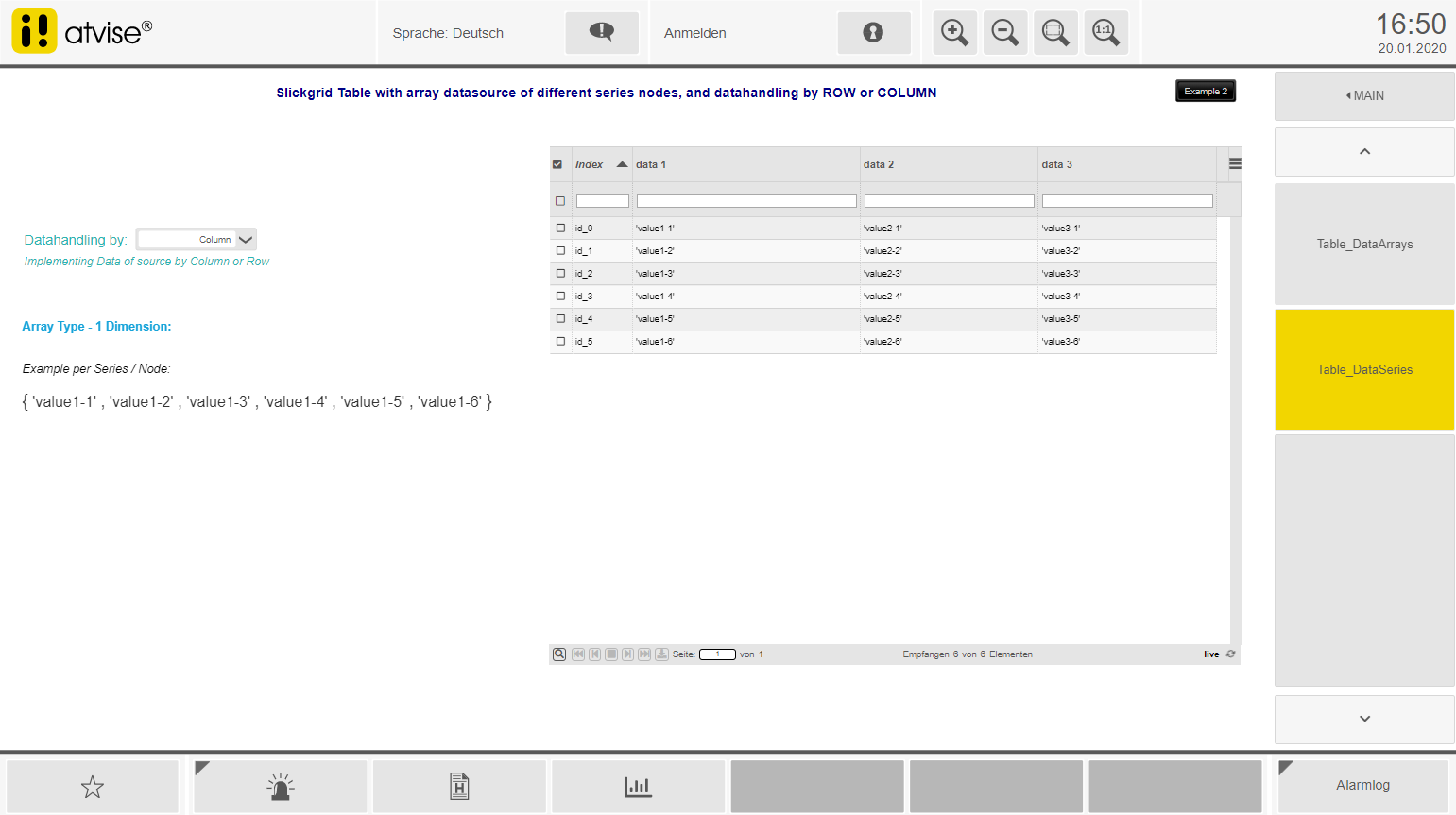Zoom out with the minus magnifier

click(1005, 33)
